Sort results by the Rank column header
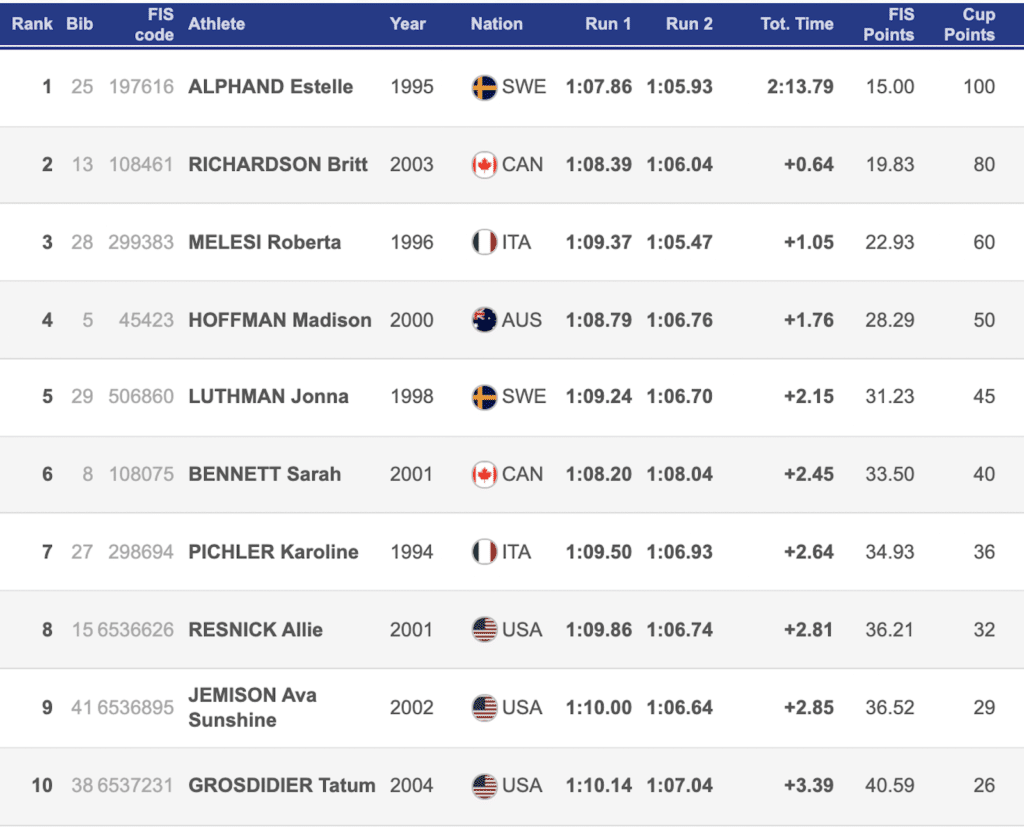The image size is (1024, 831). coord(32,24)
